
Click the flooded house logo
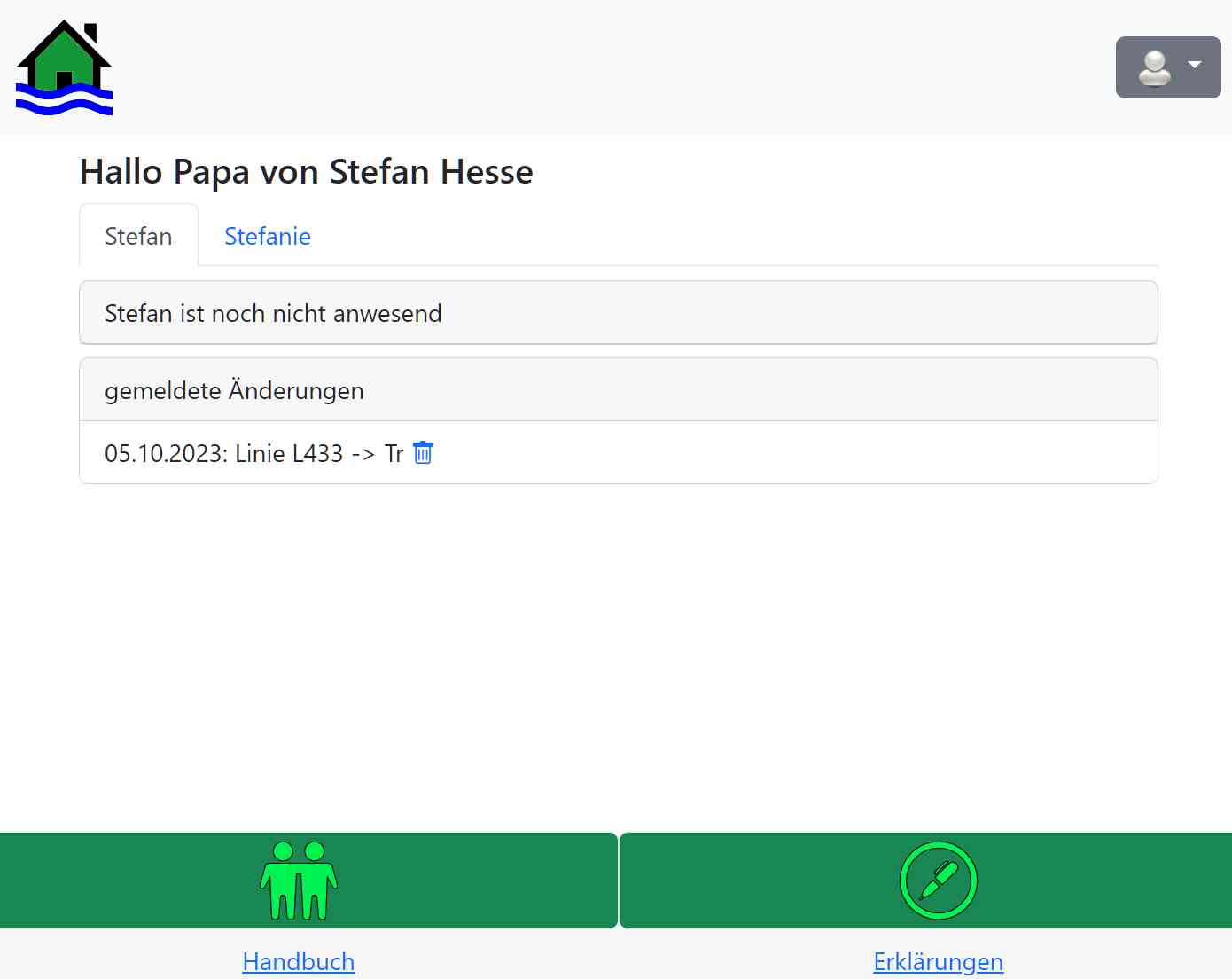64,68
